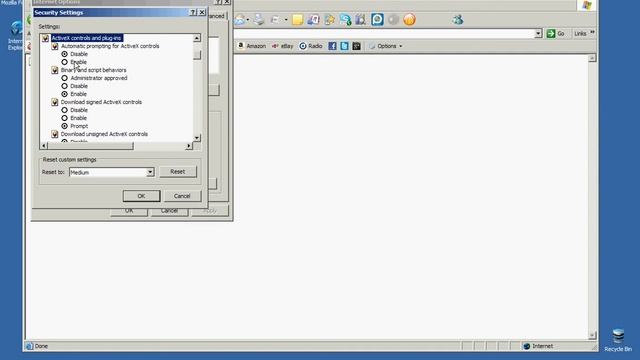640x360 pixels.
Task: Click OK in Internet Options window behind
Action: 129,211
